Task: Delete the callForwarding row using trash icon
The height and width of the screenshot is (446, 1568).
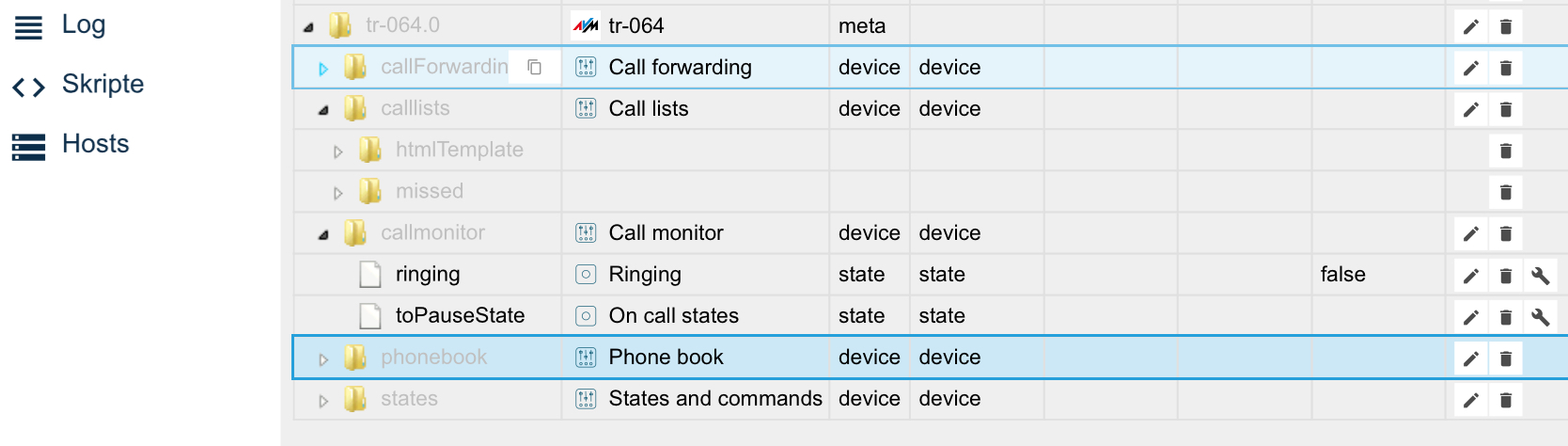Action: click(1506, 68)
